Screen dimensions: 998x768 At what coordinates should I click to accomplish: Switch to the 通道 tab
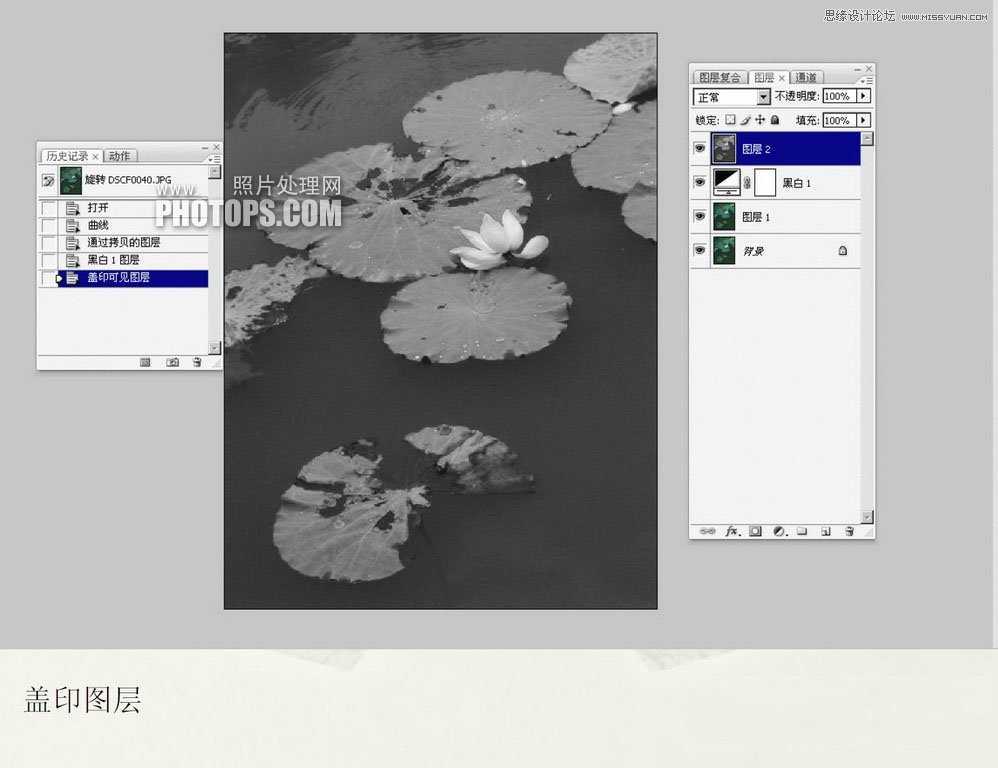[805, 77]
